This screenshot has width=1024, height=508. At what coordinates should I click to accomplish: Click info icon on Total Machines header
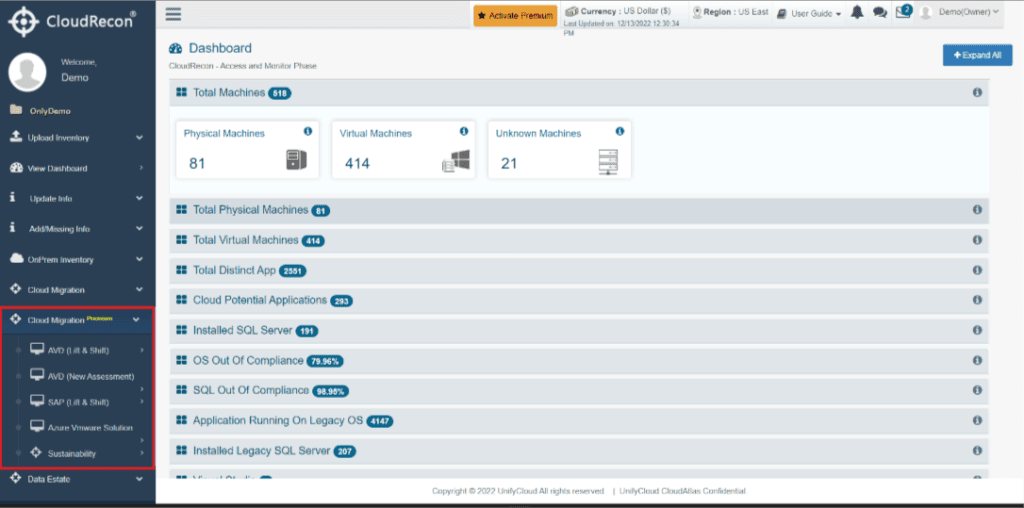[x=977, y=93]
